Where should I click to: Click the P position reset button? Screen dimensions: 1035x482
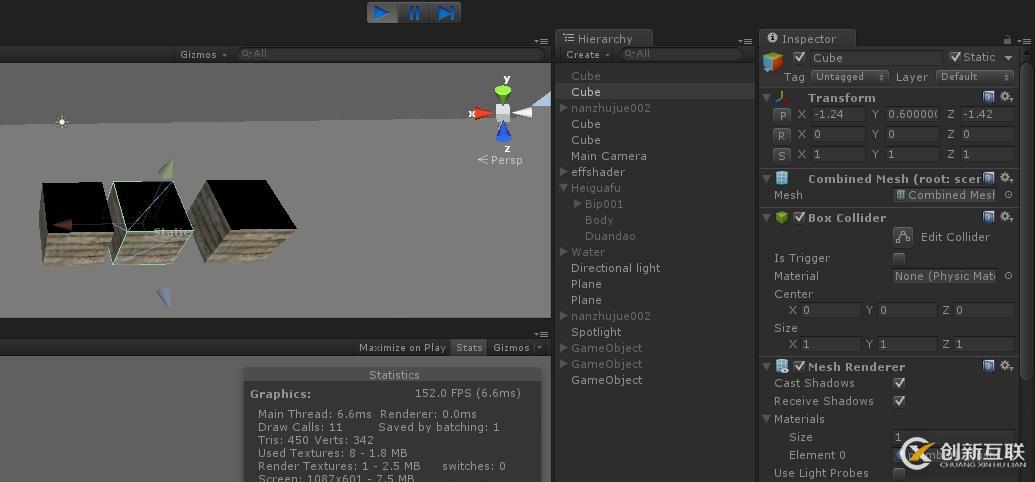(x=782, y=115)
